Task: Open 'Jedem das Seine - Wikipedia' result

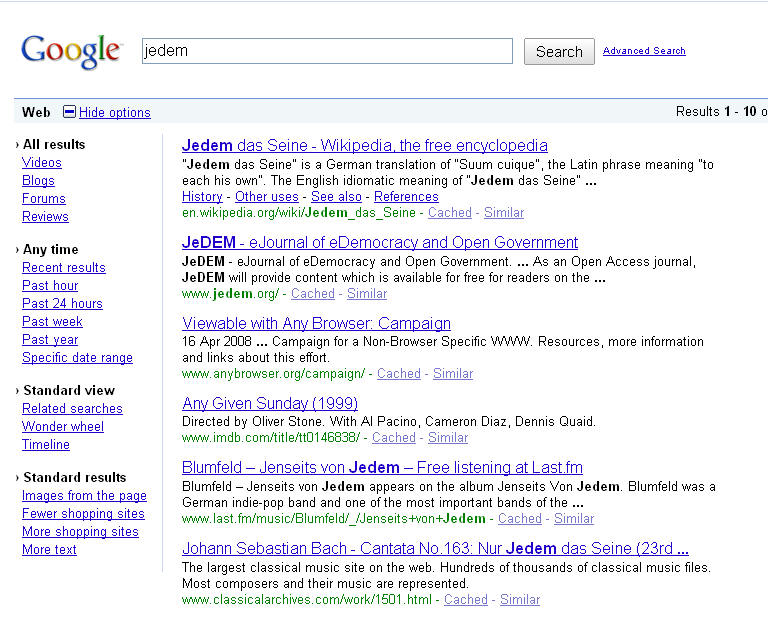Action: 365,145
